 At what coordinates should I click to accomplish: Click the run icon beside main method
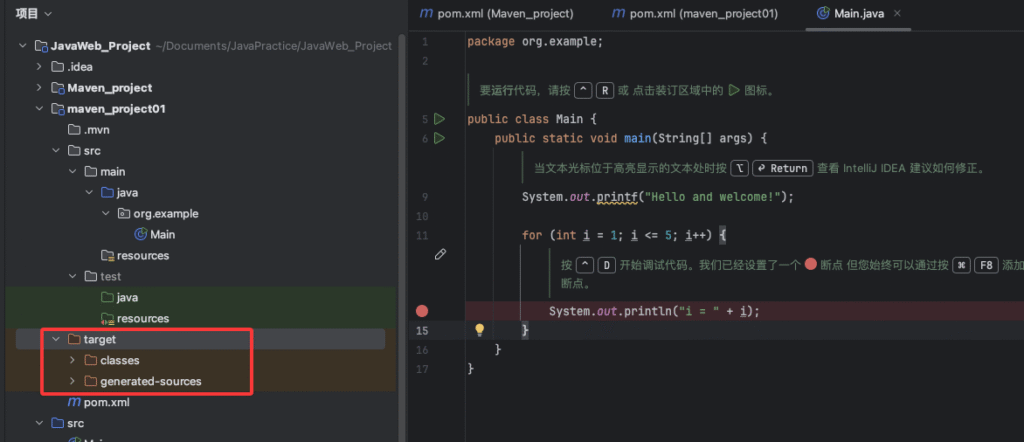tap(438, 138)
